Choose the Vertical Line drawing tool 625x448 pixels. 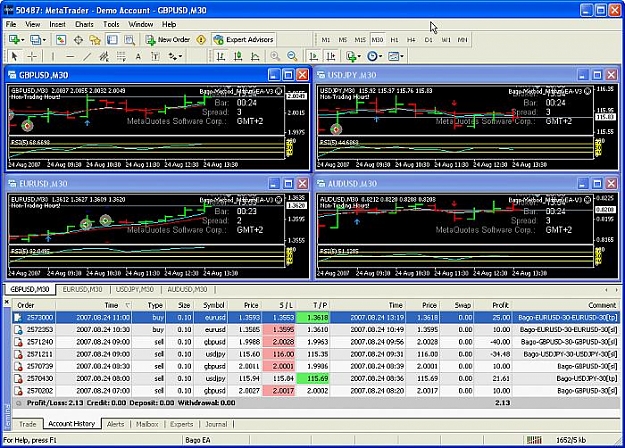[52, 56]
